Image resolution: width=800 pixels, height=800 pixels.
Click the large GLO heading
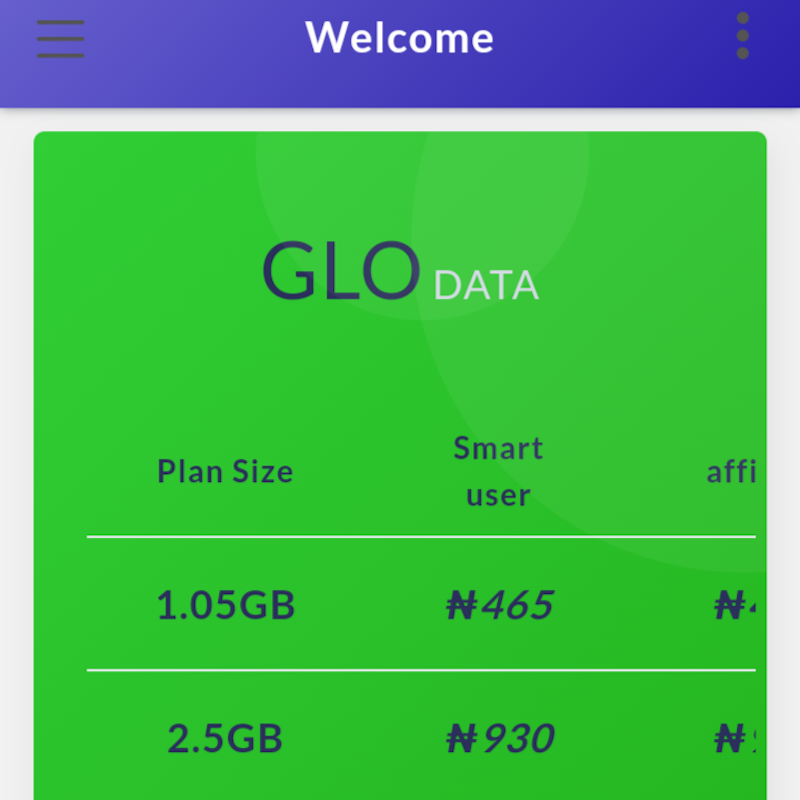(x=340, y=272)
